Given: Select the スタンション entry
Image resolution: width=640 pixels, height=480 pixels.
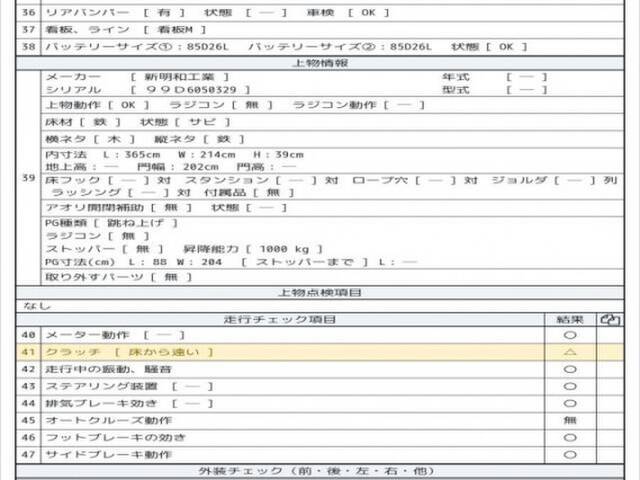Looking at the screenshot, I should tap(262, 180).
